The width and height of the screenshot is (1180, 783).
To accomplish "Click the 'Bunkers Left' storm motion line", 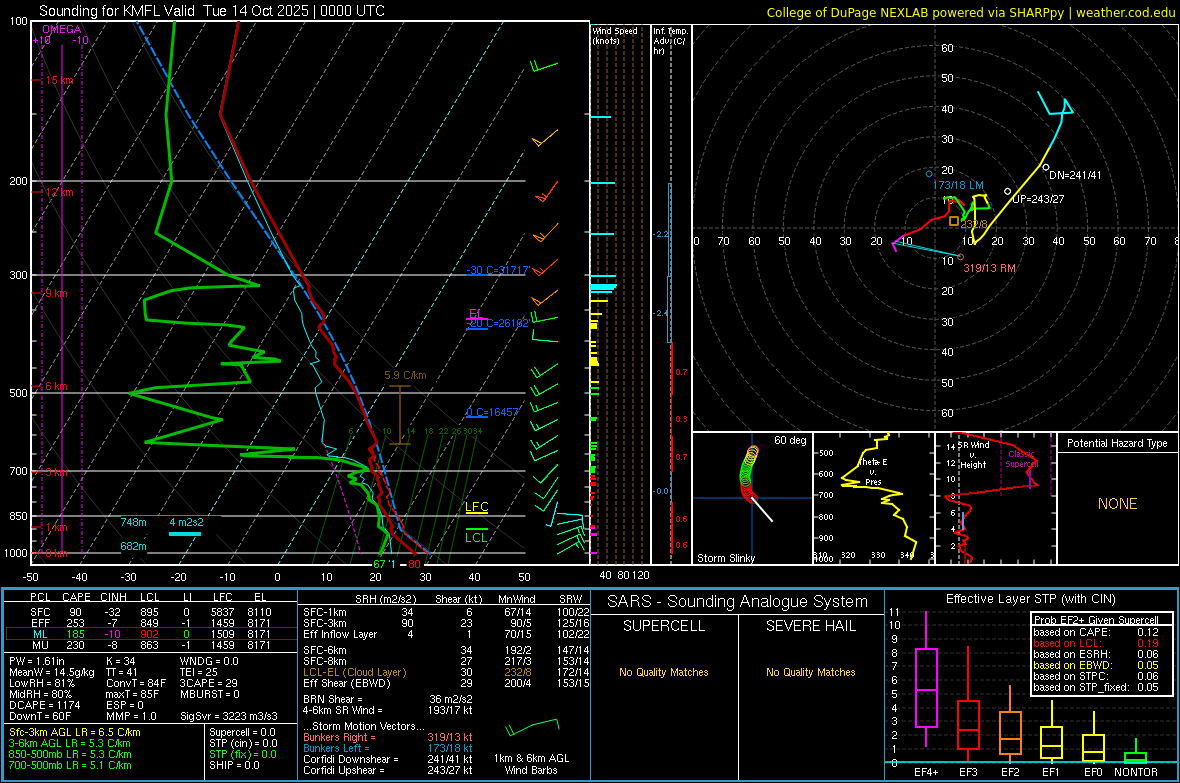I will (x=388, y=748).
